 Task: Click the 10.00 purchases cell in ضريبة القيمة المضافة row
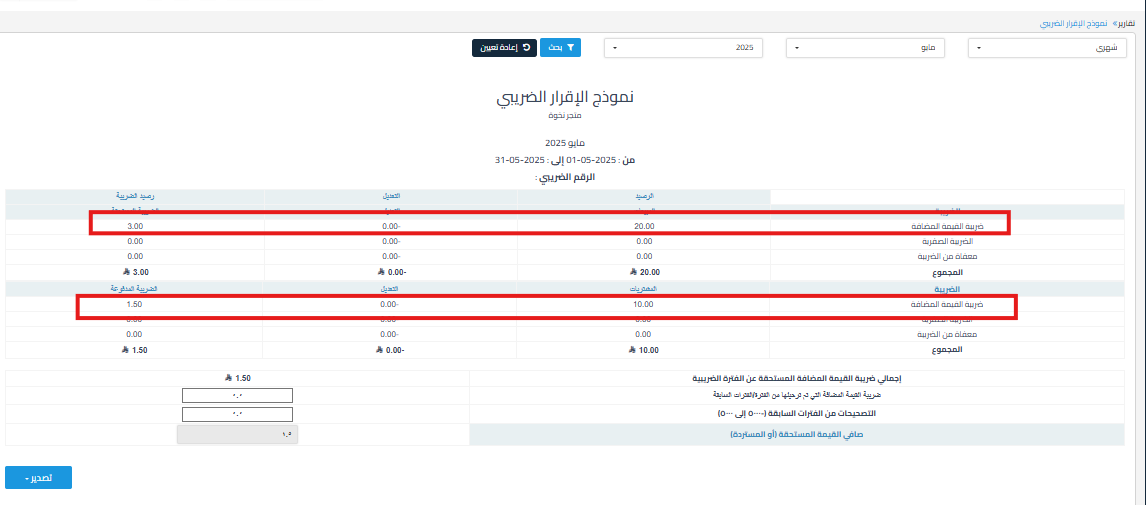[x=644, y=305]
